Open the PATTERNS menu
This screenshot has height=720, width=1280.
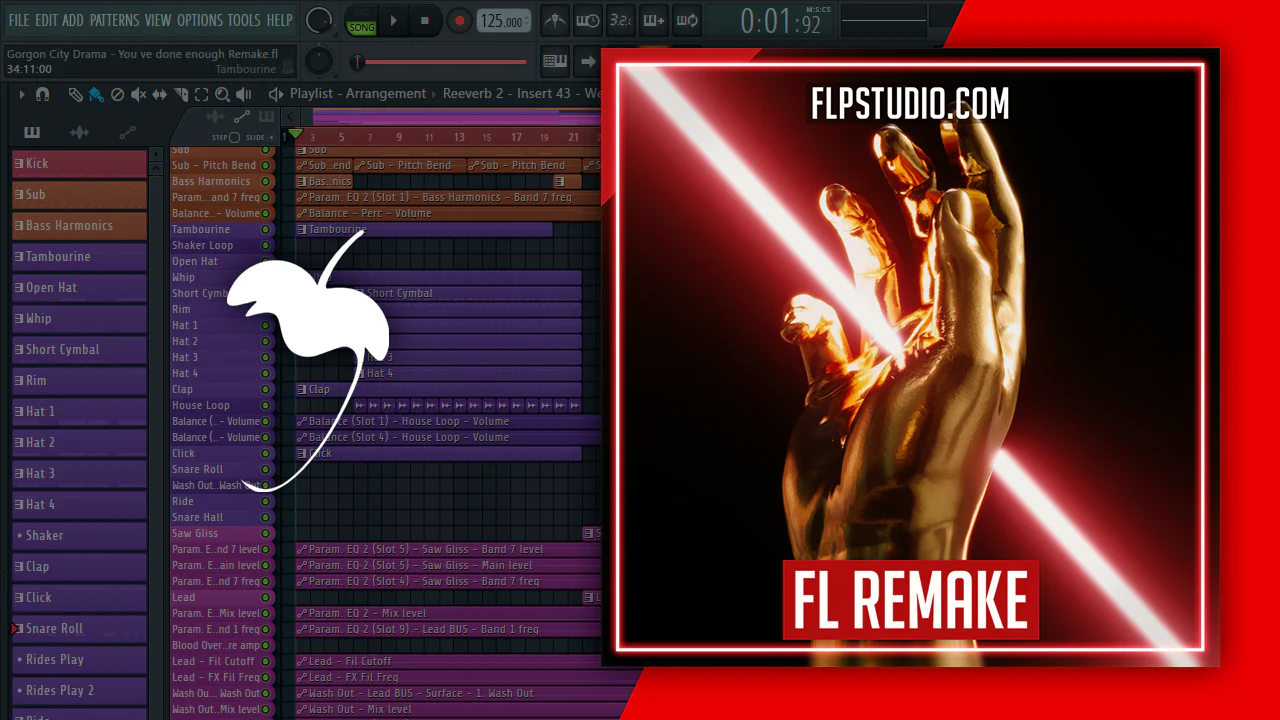(115, 20)
